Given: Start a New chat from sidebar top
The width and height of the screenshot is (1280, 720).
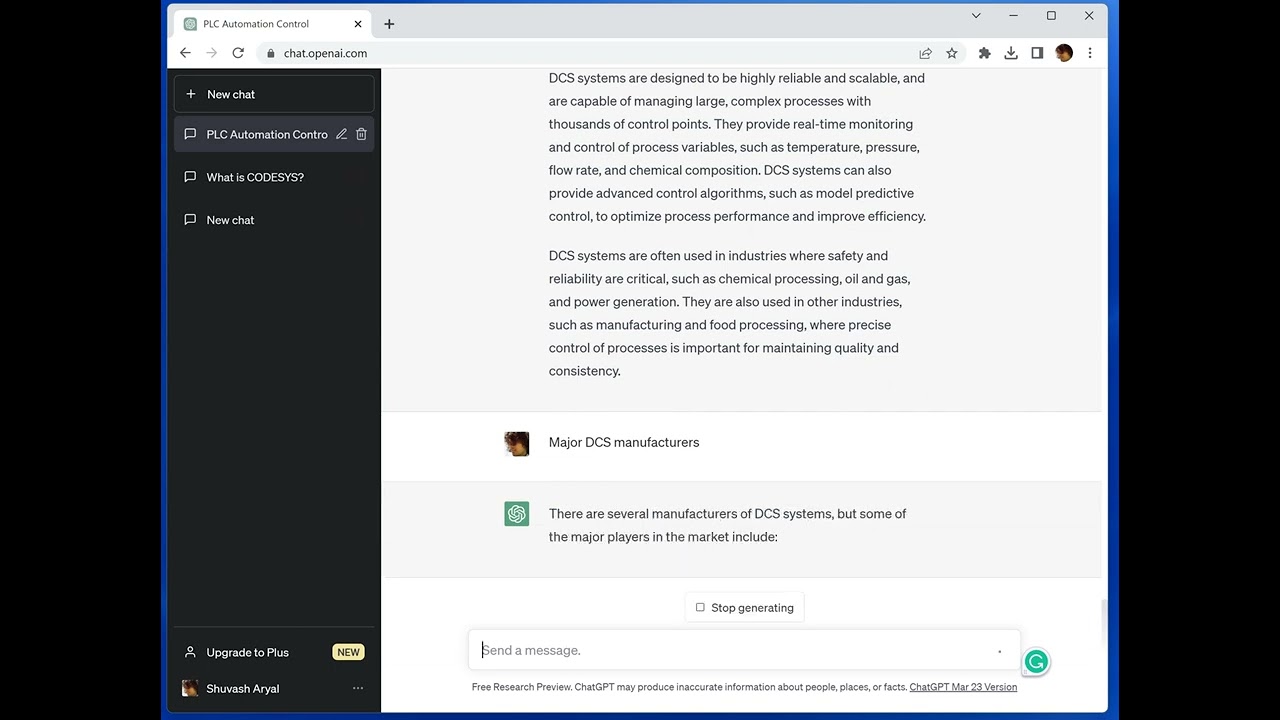Looking at the screenshot, I should pos(273,94).
